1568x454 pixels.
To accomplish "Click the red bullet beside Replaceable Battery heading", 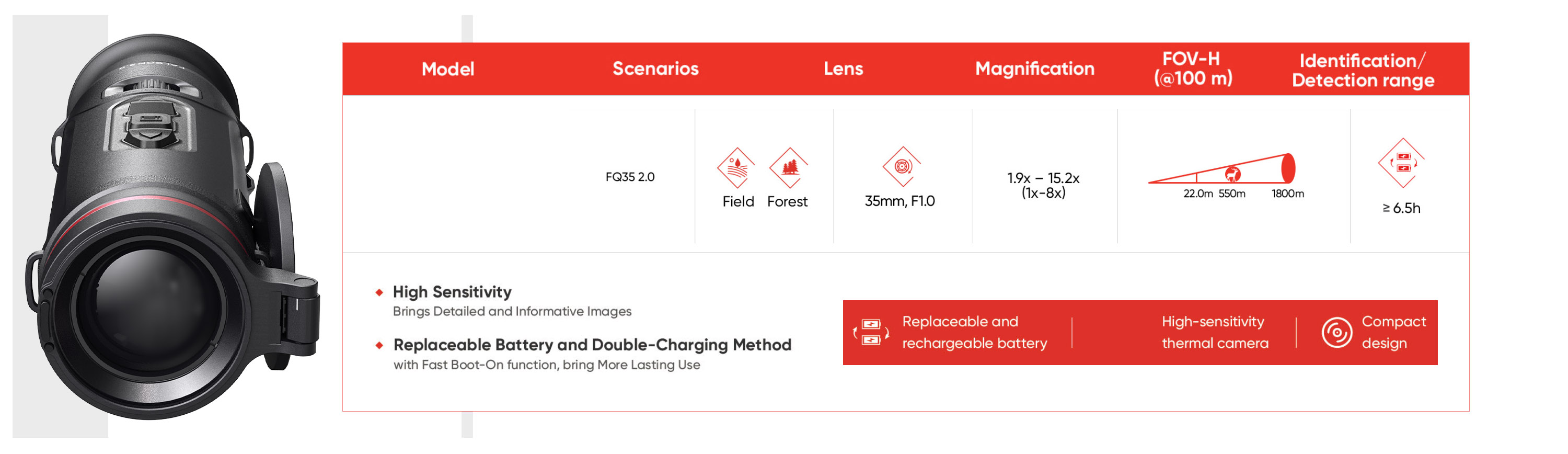I will click(x=379, y=346).
